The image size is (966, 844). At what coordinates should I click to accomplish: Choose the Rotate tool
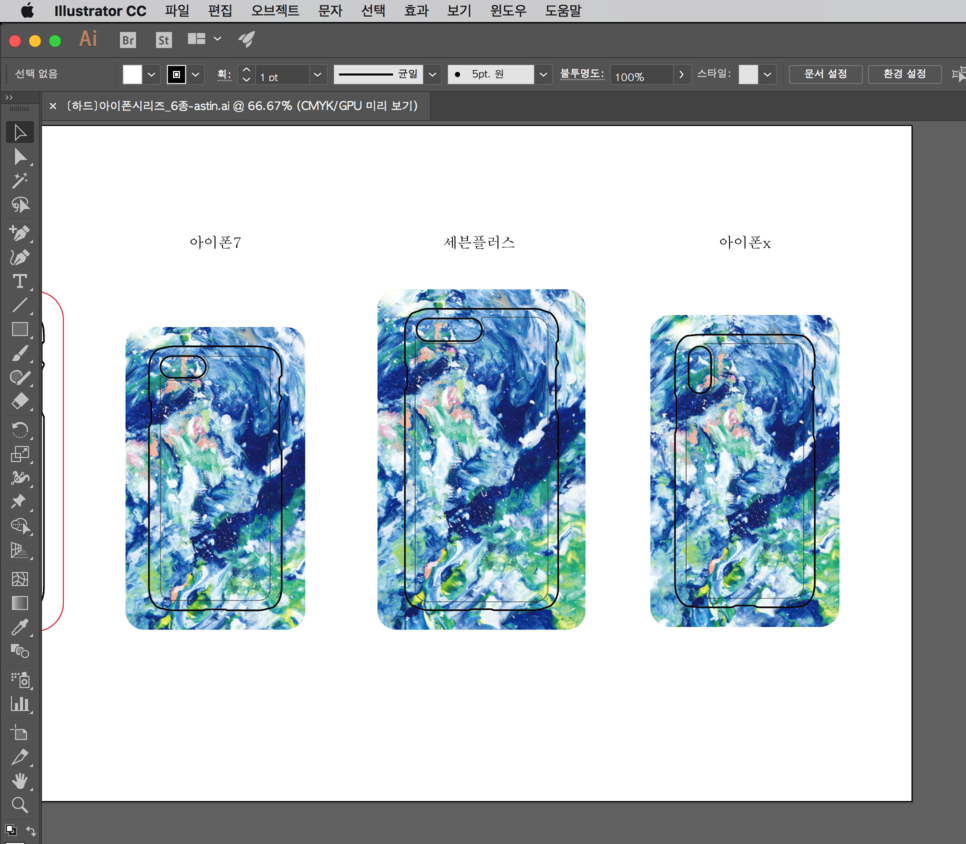click(x=20, y=429)
